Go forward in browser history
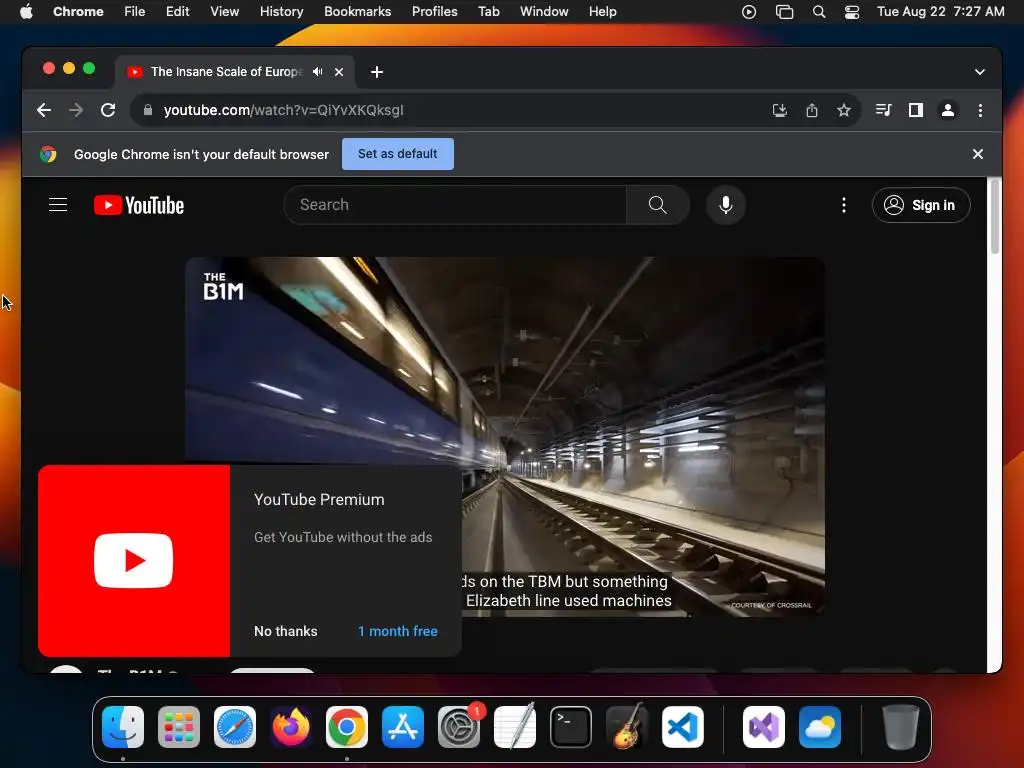Viewport: 1024px width, 768px height. pos(76,110)
